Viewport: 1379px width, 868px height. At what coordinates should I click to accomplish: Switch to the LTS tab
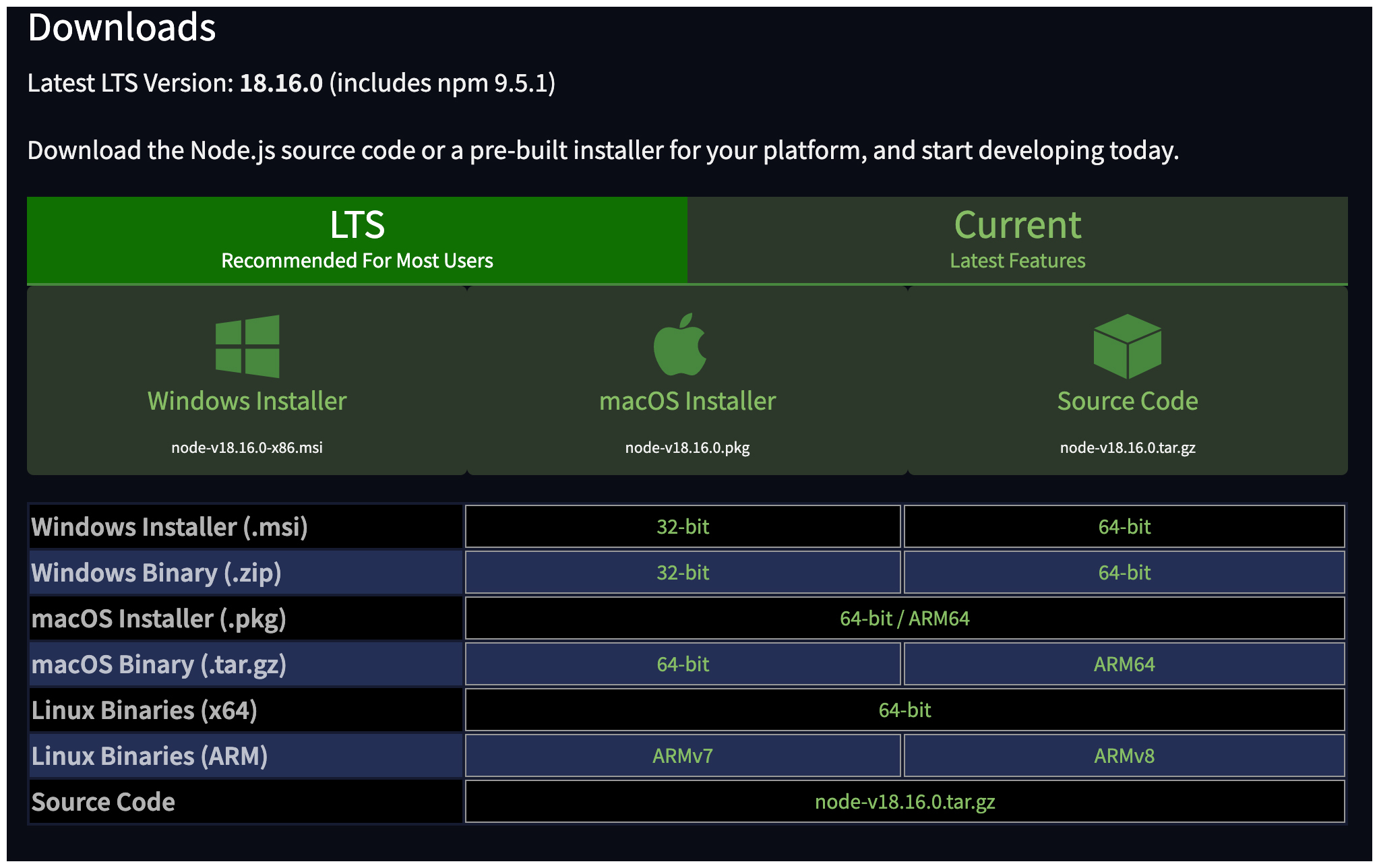357,240
